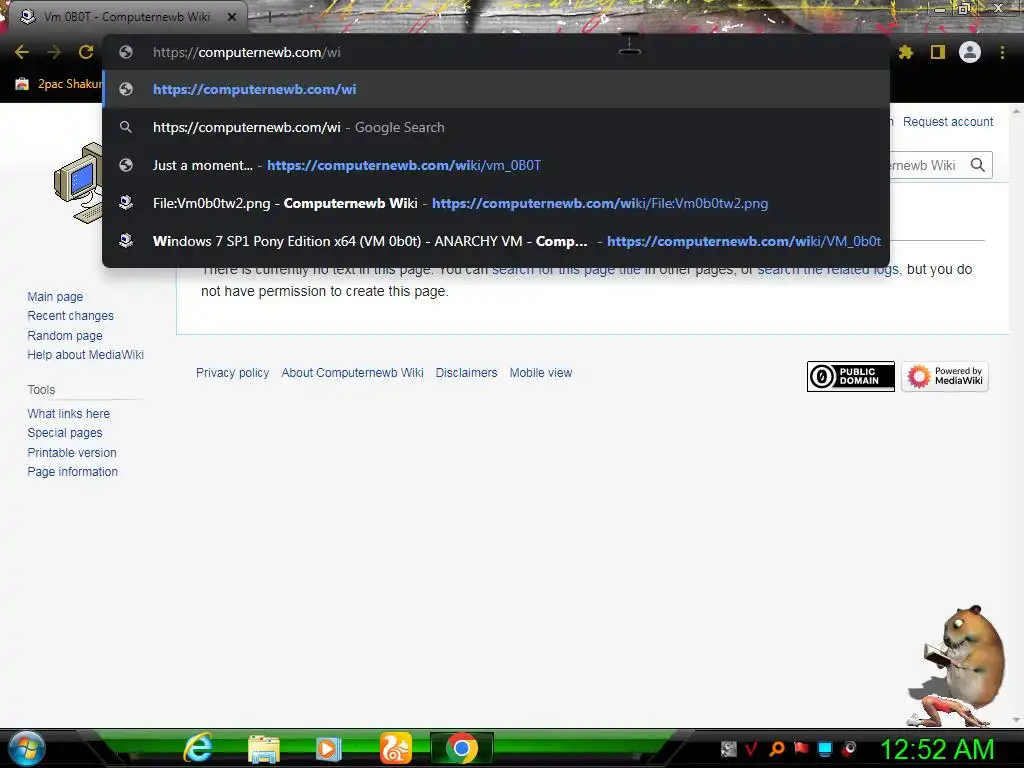
Task: Choose the Windows 7 SP1 Pony Edition suggestion
Action: [496, 241]
